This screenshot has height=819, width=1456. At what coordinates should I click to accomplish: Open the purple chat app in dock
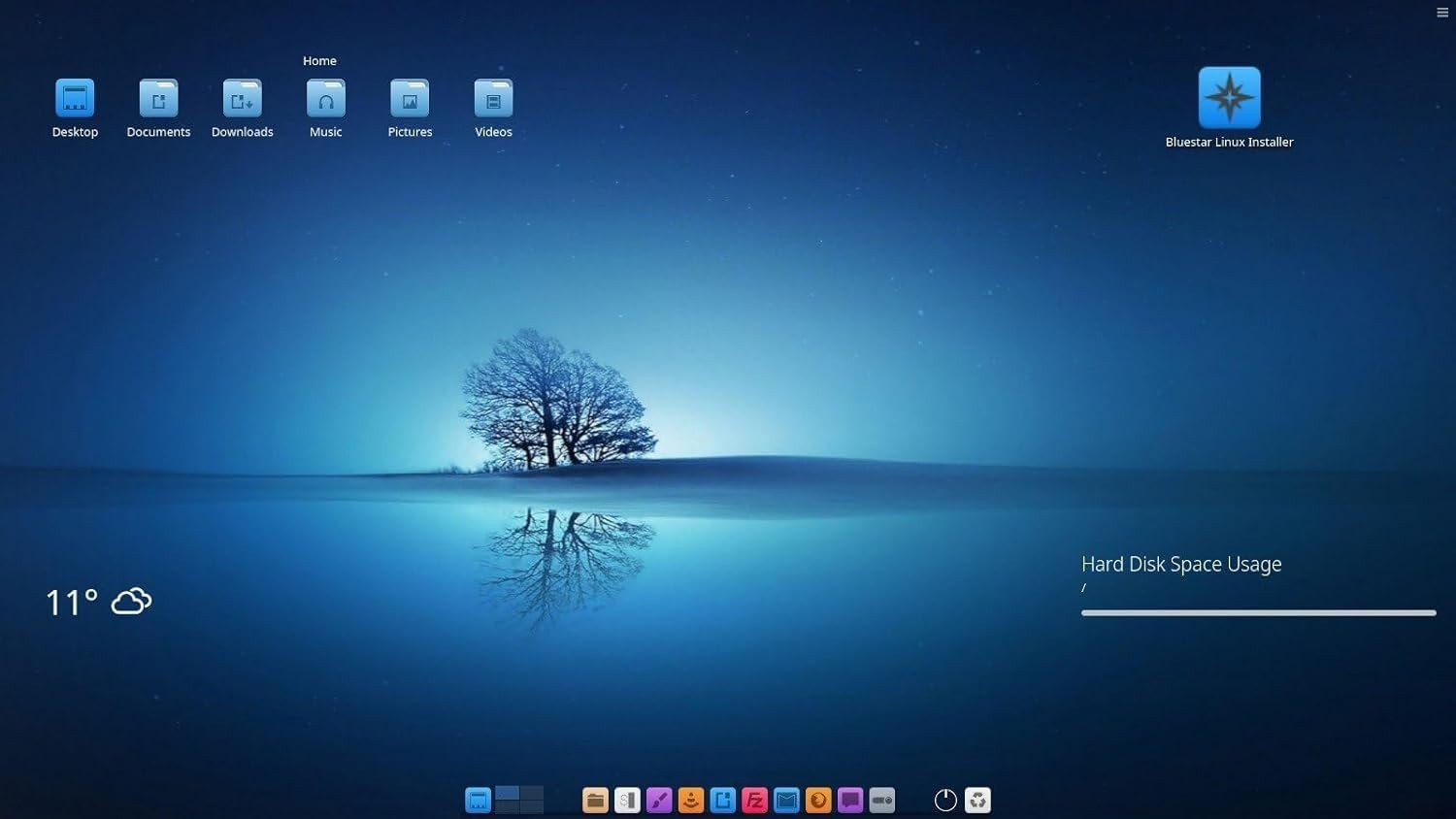pos(850,800)
